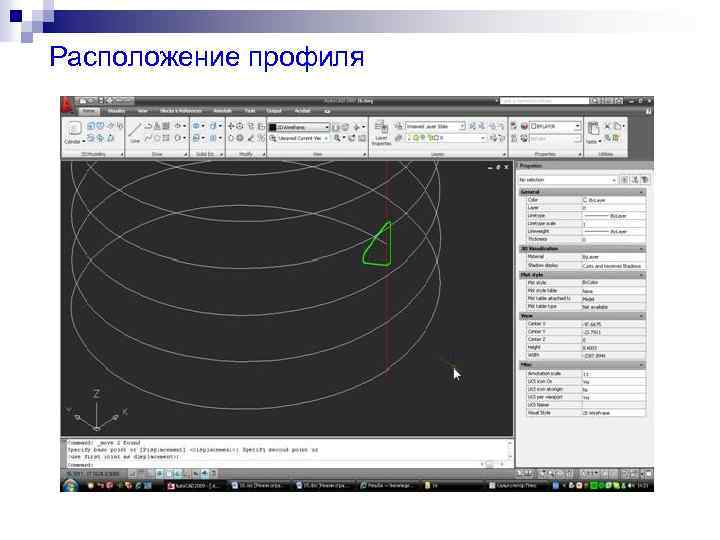Viewport: 720px width, 540px height.
Task: Open the AutoCAD application menu red A
Action: point(67,105)
